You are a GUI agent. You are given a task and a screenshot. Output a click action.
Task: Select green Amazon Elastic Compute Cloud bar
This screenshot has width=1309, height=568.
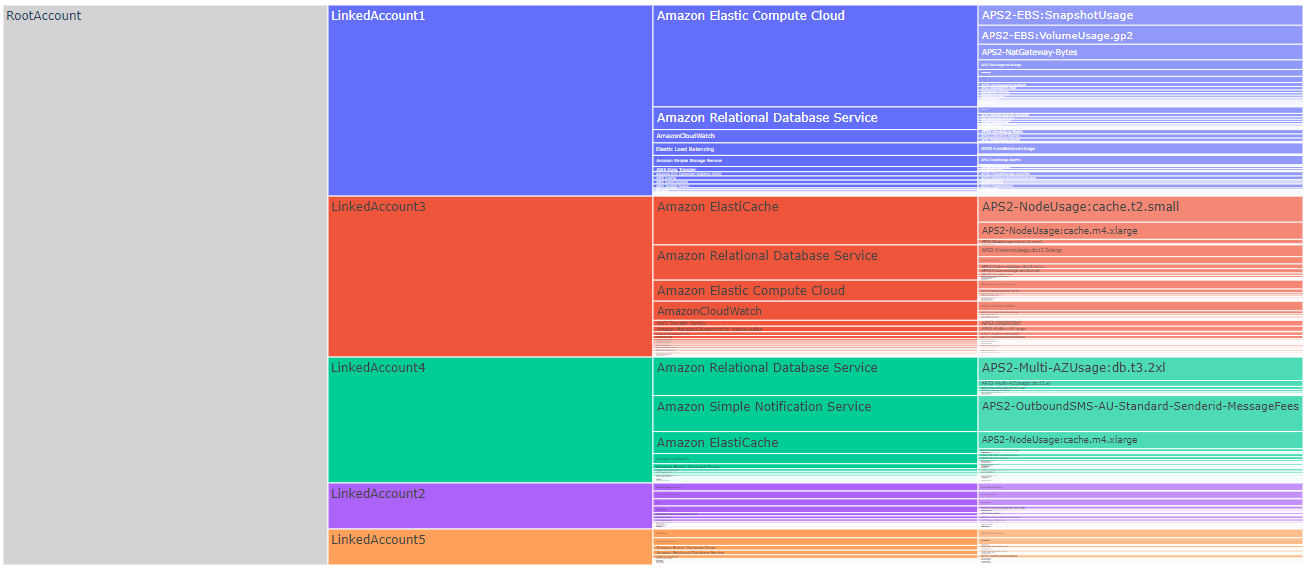click(815, 466)
